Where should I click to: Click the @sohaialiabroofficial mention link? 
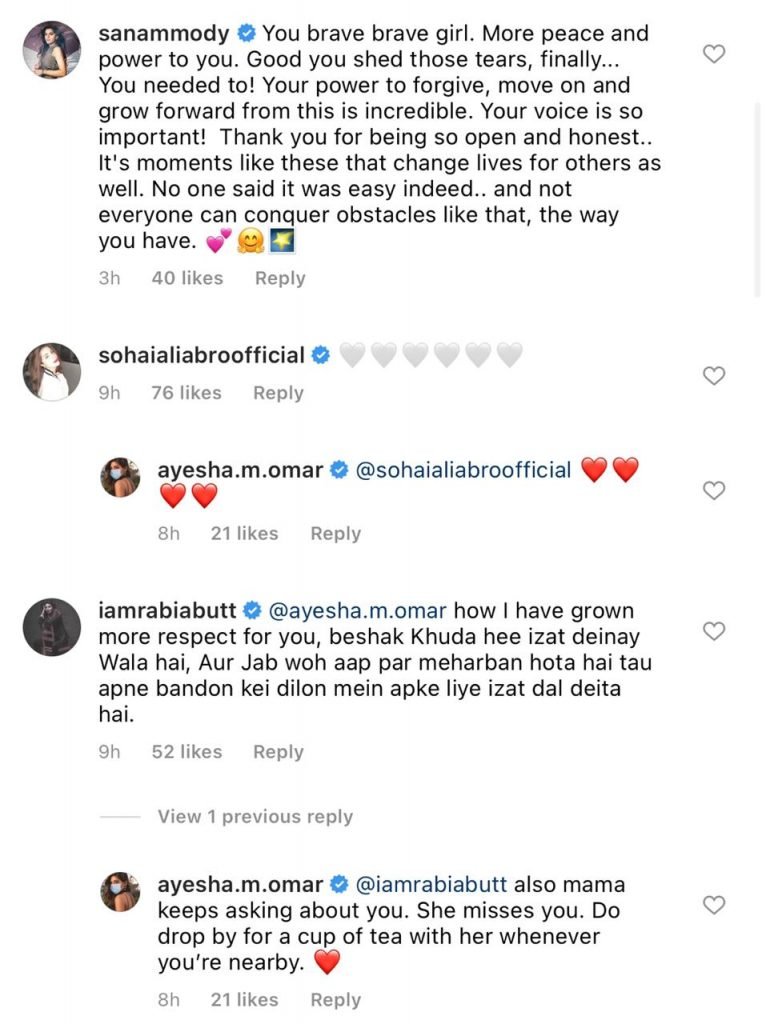coord(463,470)
